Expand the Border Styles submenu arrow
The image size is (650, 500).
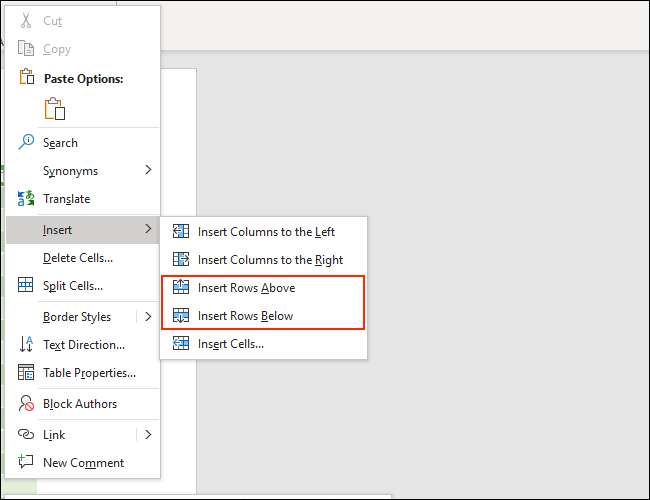148,317
